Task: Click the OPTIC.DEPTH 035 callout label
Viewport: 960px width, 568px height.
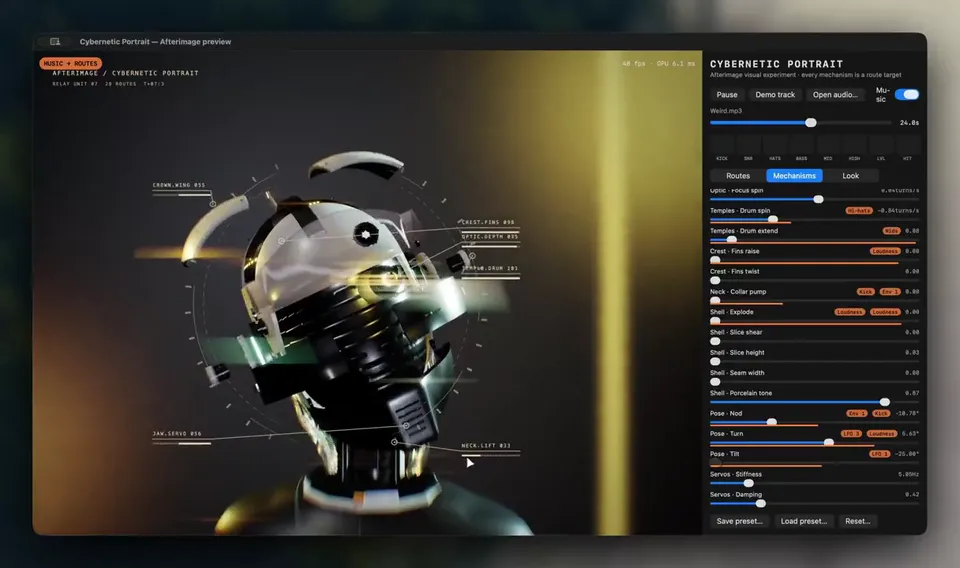Action: pos(490,236)
